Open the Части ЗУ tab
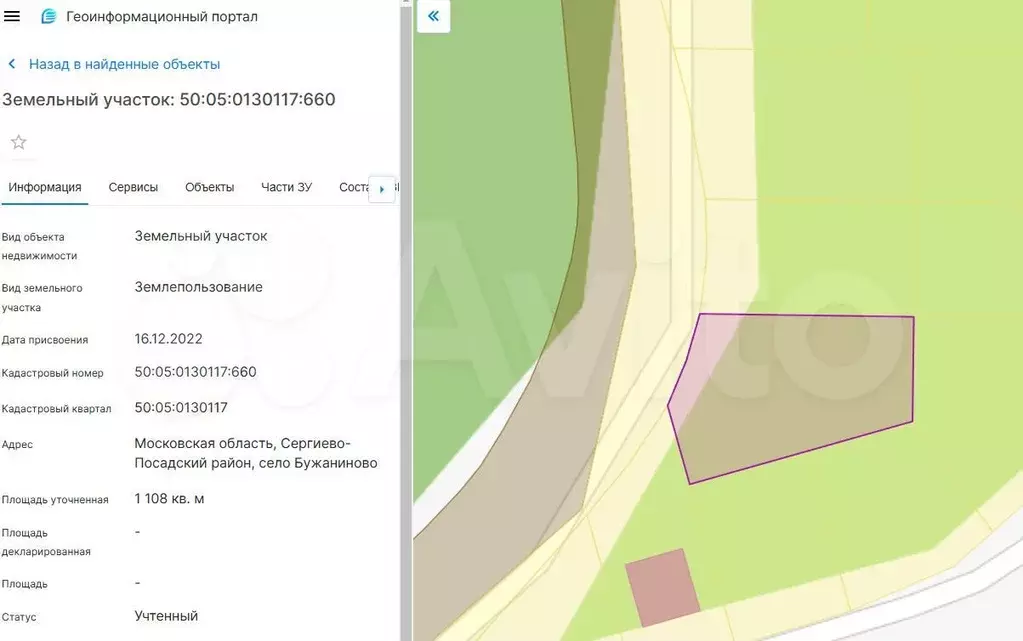 click(x=286, y=187)
